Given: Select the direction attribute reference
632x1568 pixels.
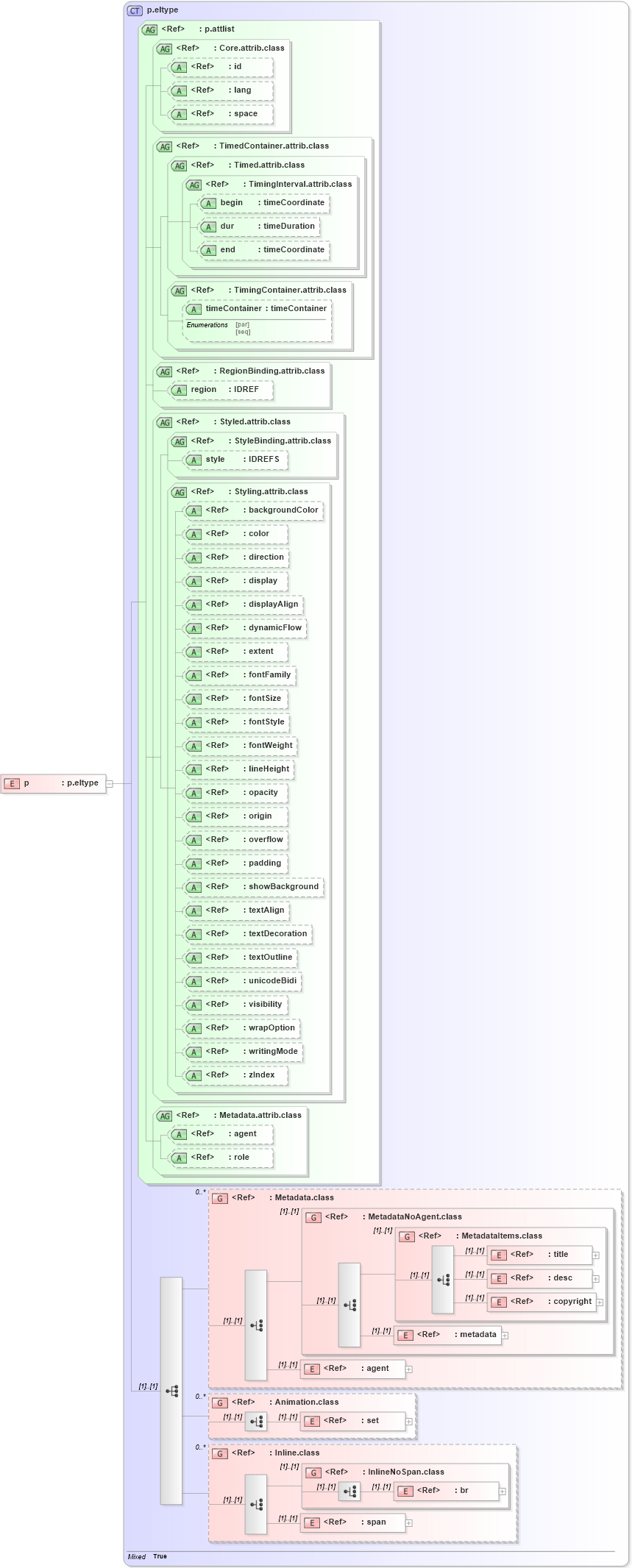Looking at the screenshot, I should tap(235, 557).
